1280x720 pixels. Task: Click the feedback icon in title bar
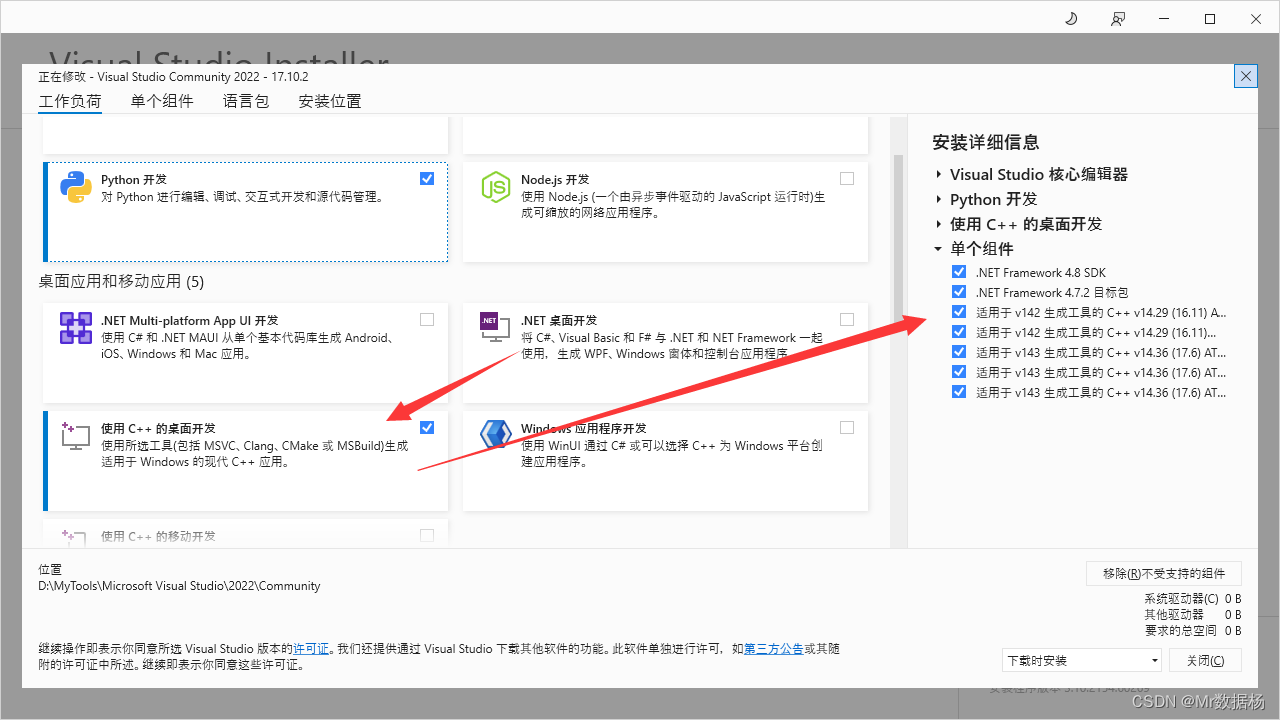pos(1117,18)
